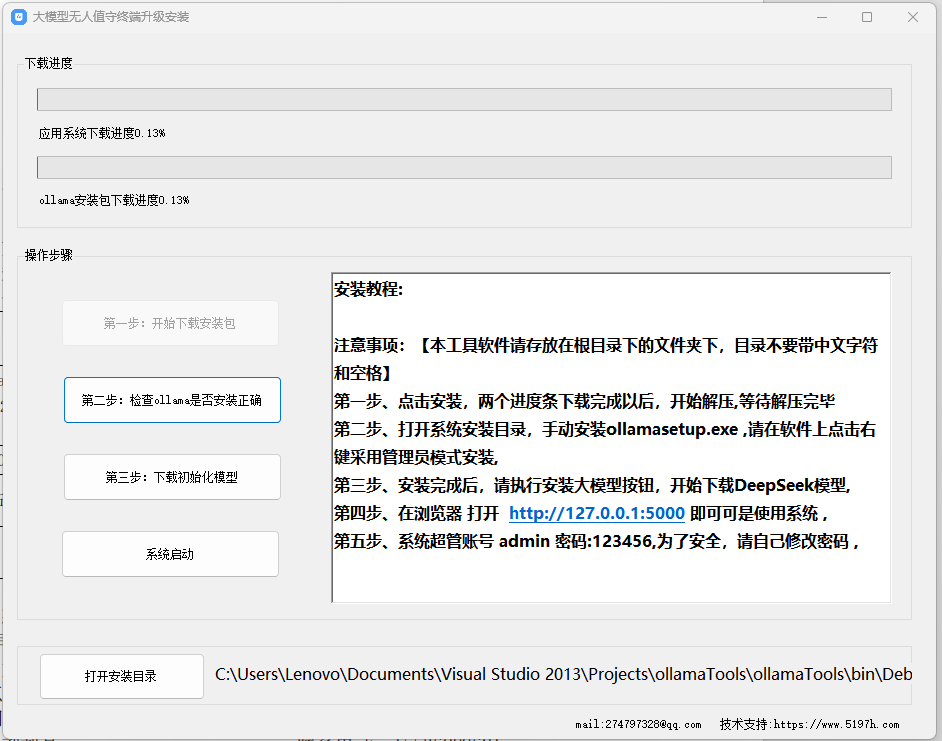This screenshot has width=942, height=741.
Task: Start the system with 系统启动 button
Action: pyautogui.click(x=171, y=554)
